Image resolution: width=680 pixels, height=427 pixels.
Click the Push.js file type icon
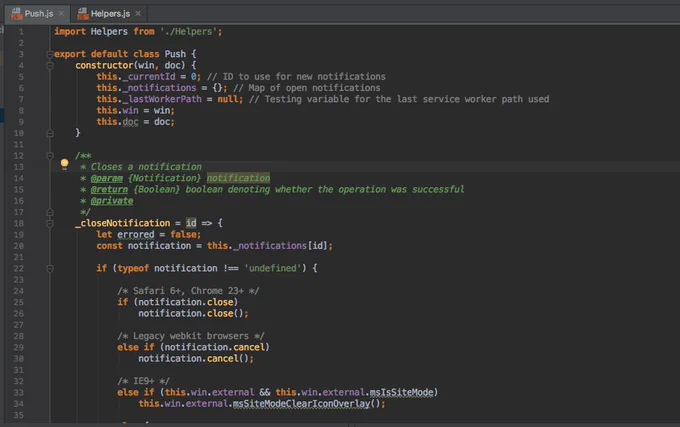click(16, 13)
